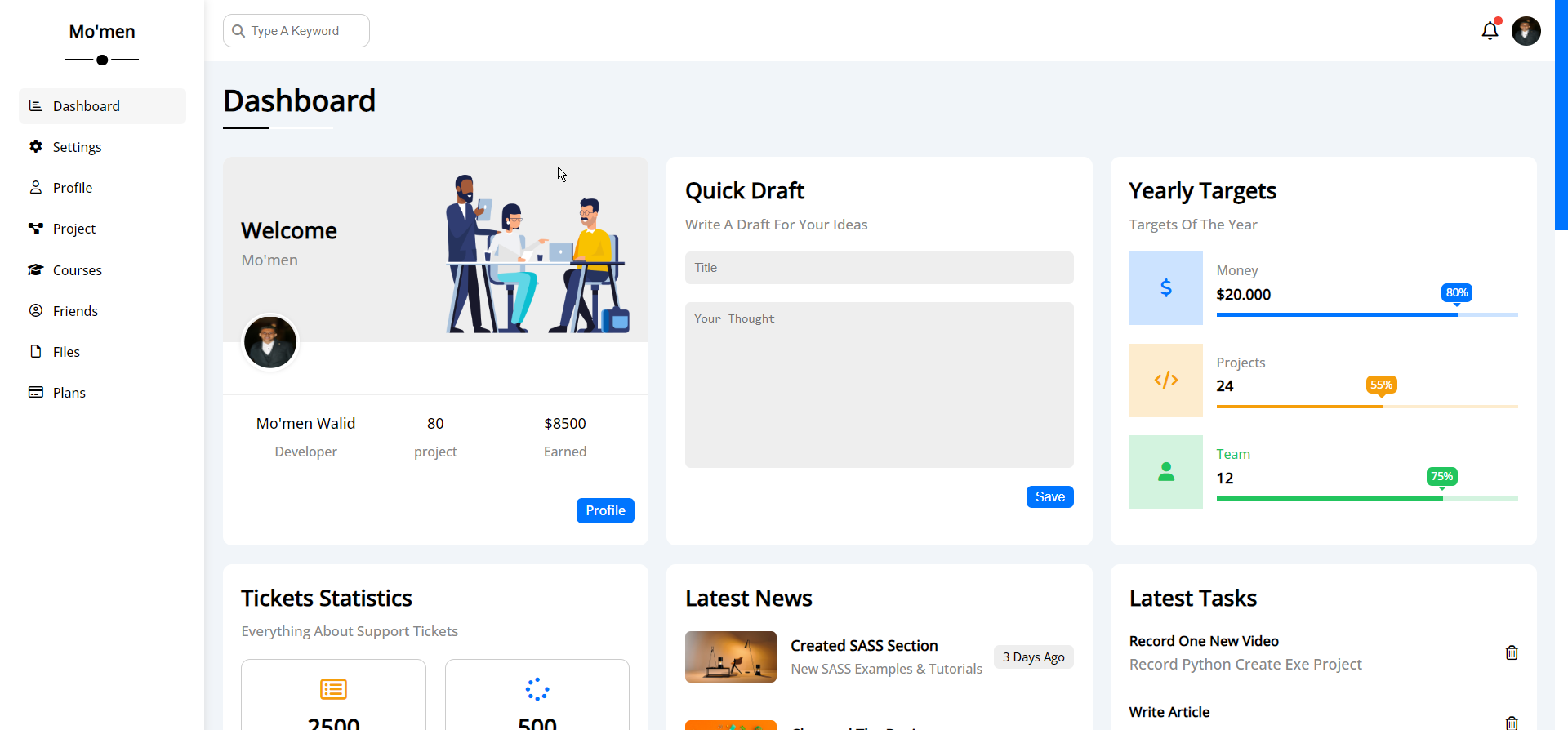Click the Type A Keyword search field
The image size is (1568, 730).
(x=304, y=31)
